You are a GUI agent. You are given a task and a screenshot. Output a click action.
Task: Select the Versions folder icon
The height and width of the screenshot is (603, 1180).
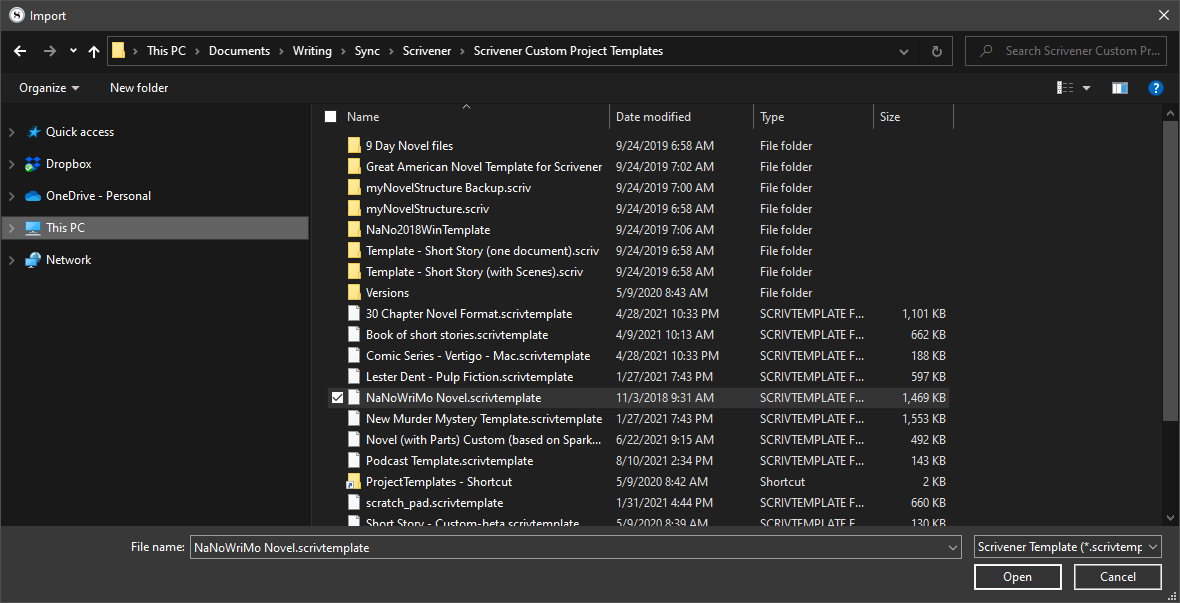click(354, 293)
